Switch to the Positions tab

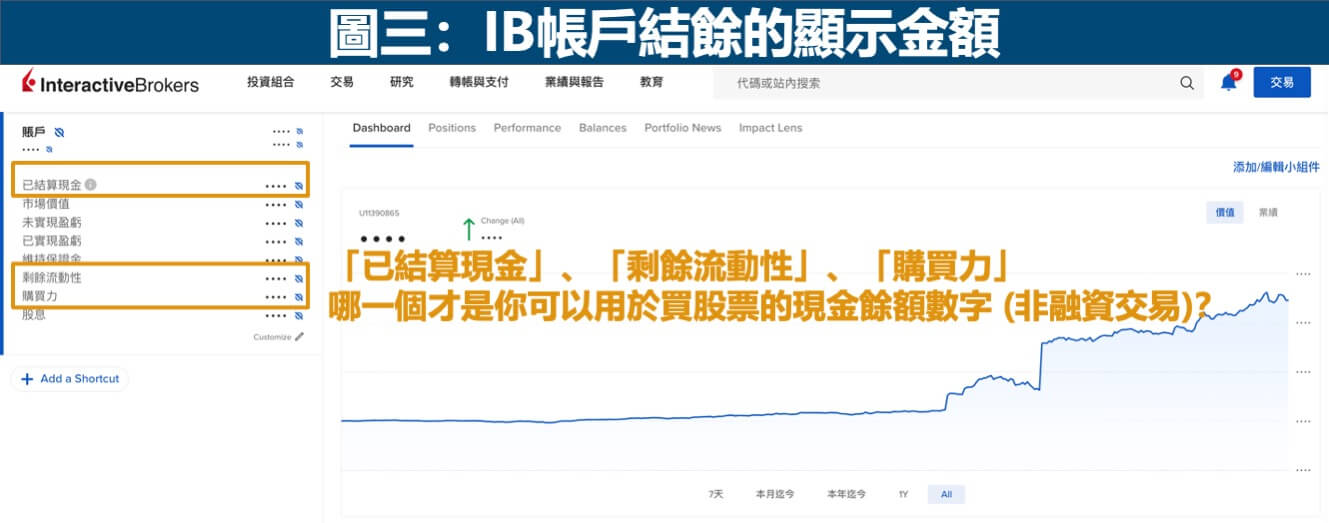click(x=452, y=128)
